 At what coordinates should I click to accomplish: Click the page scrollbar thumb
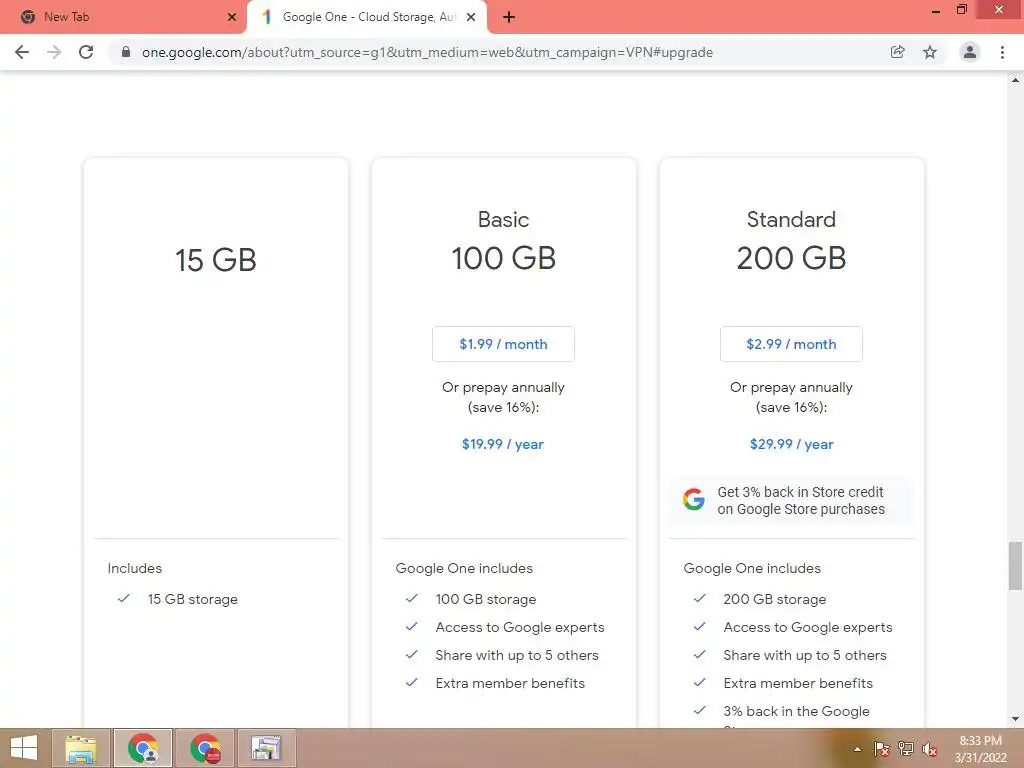coord(1015,565)
